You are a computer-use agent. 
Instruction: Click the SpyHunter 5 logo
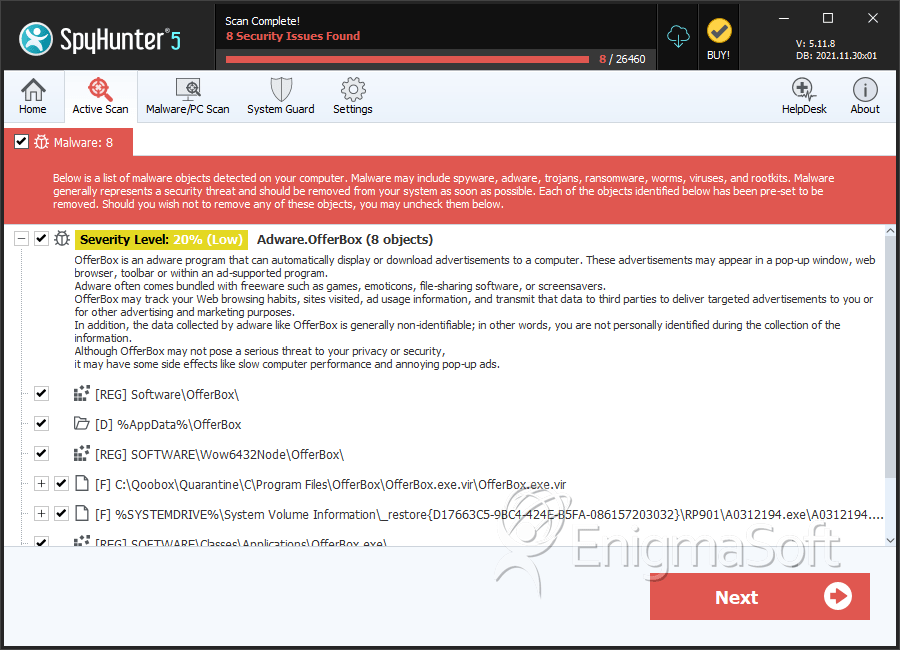point(100,39)
